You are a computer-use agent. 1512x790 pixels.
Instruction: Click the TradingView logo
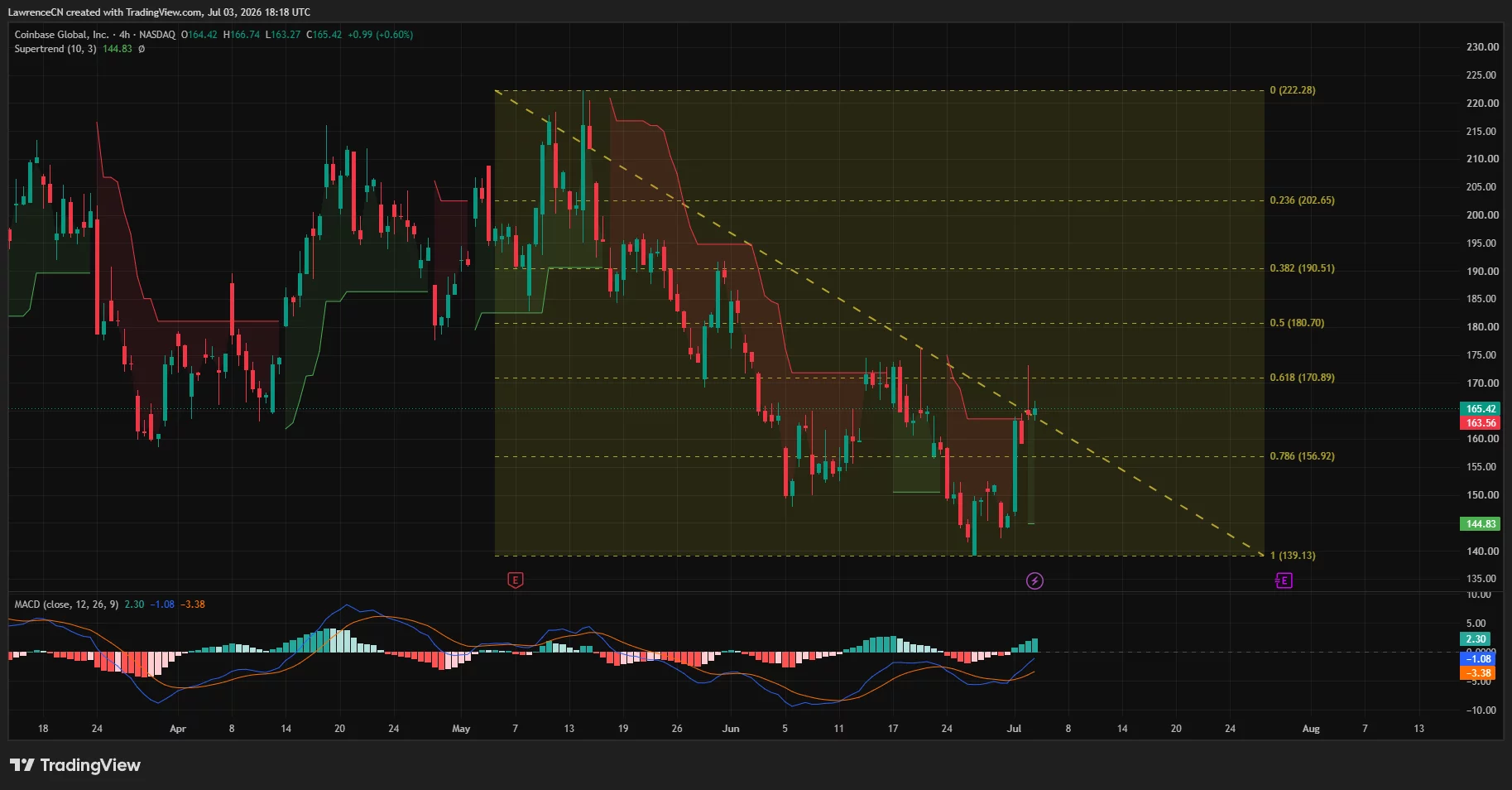pyautogui.click(x=75, y=765)
